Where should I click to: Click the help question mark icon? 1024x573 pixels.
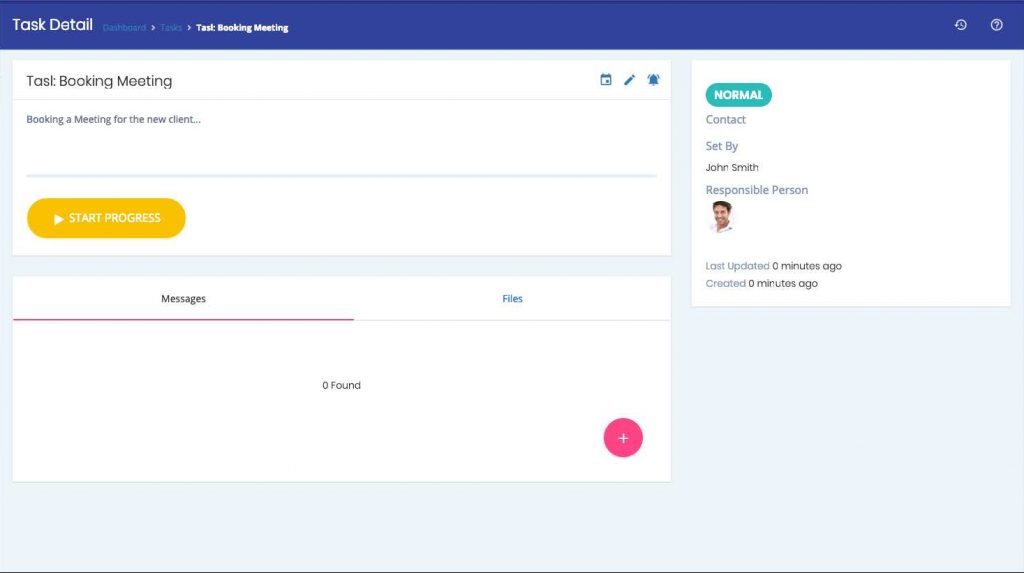click(x=996, y=25)
